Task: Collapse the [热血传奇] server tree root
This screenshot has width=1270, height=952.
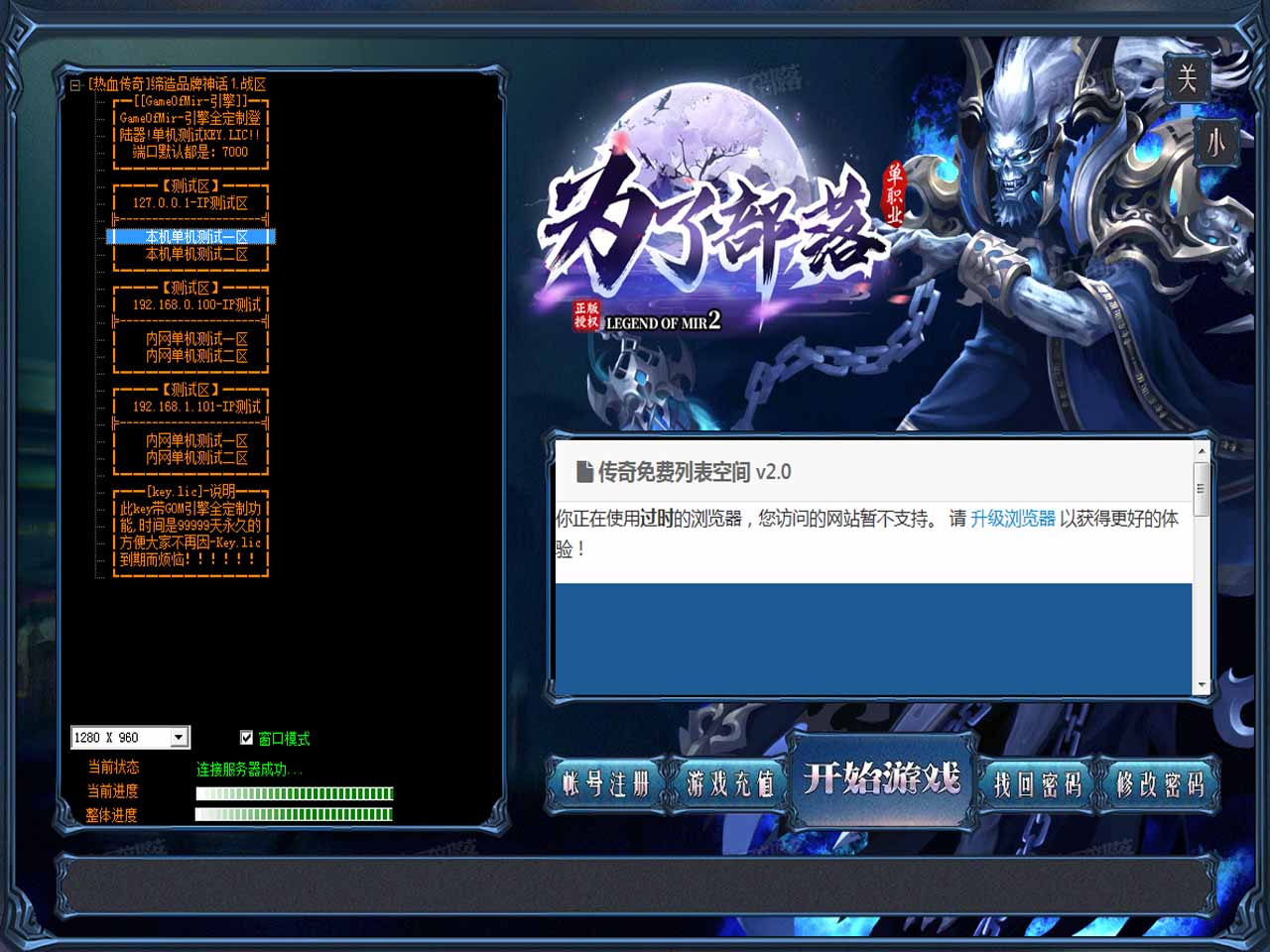Action: click(x=75, y=85)
